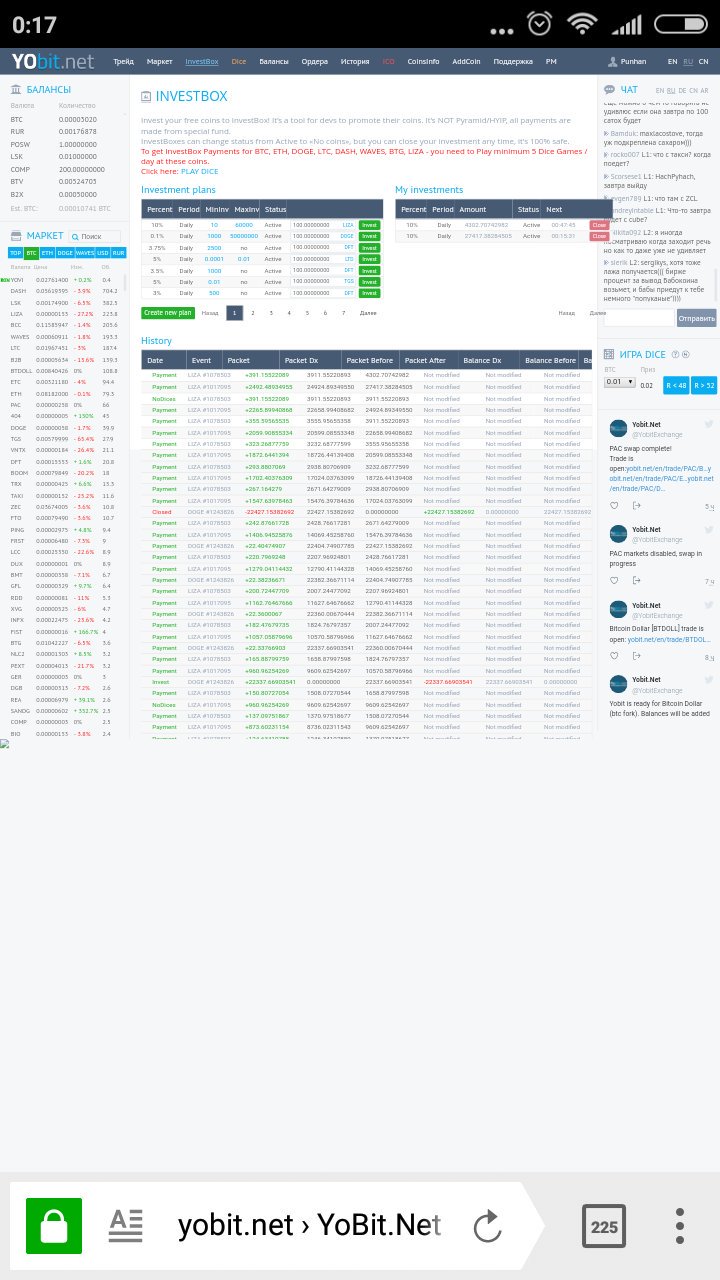
Task: Tap the yobit.net address bar URL
Action: 310,1225
